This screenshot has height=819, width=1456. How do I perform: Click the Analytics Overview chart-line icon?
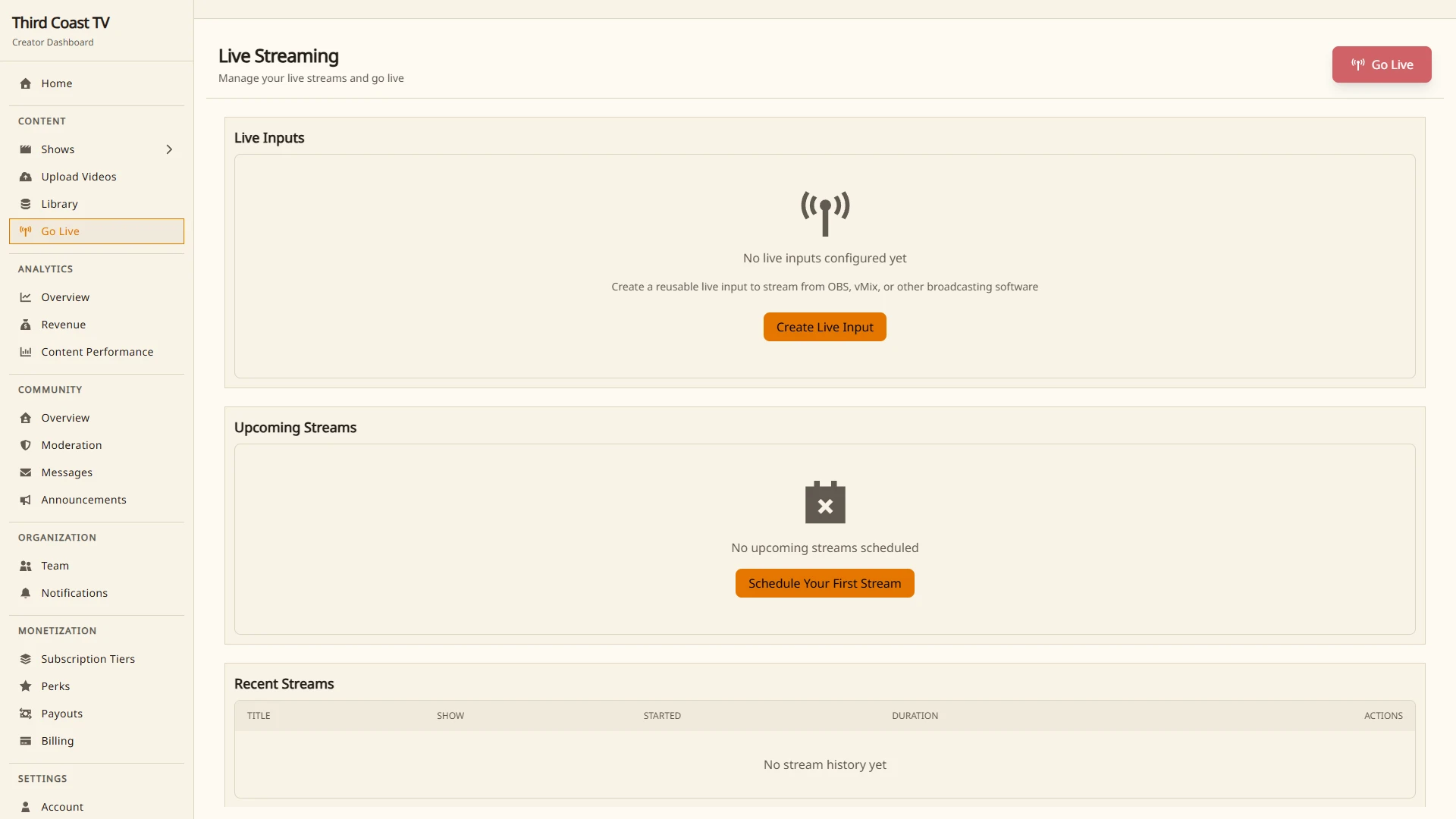click(x=26, y=297)
